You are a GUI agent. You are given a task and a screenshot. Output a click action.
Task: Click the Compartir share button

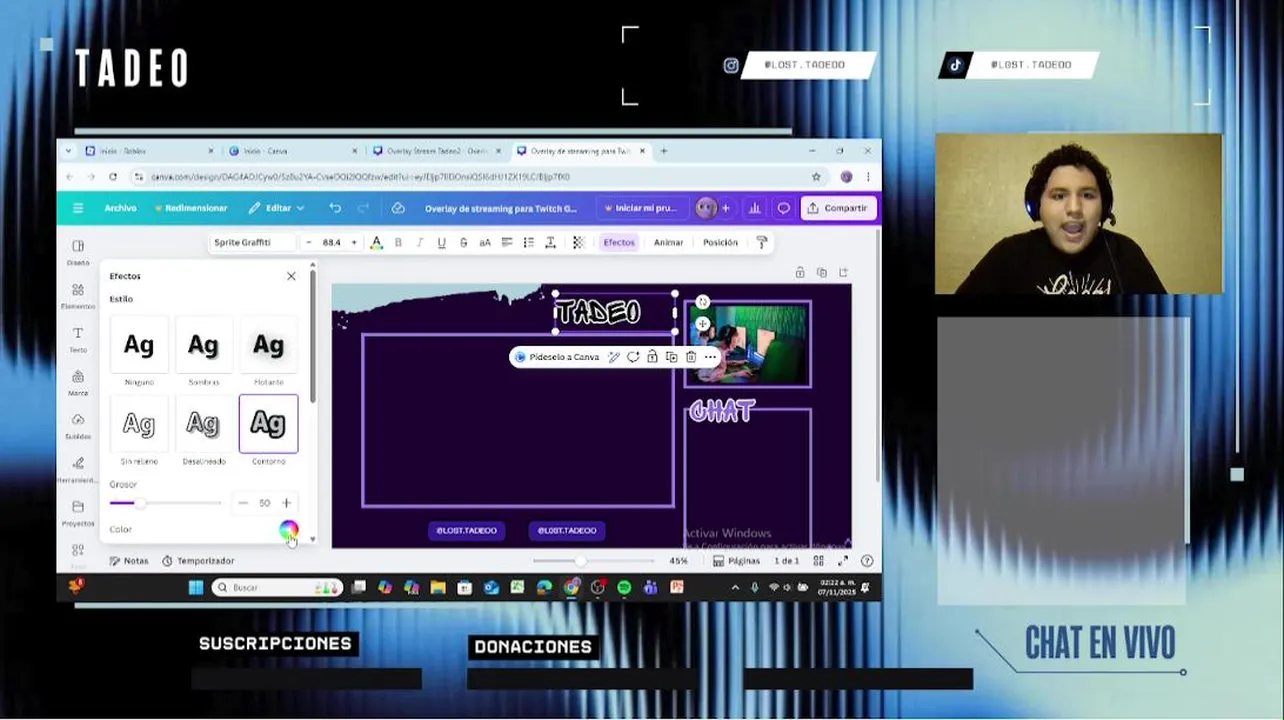pos(839,208)
